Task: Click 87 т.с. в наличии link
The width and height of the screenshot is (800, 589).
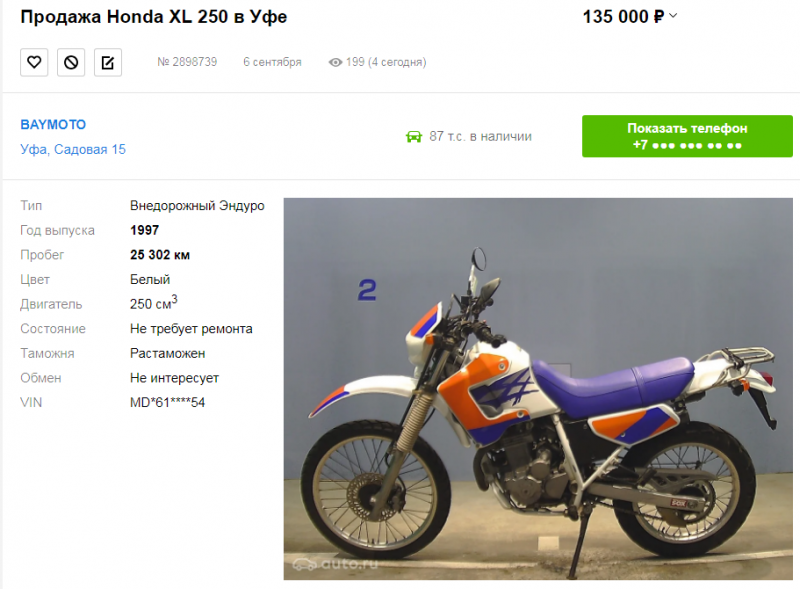Action: (x=480, y=136)
